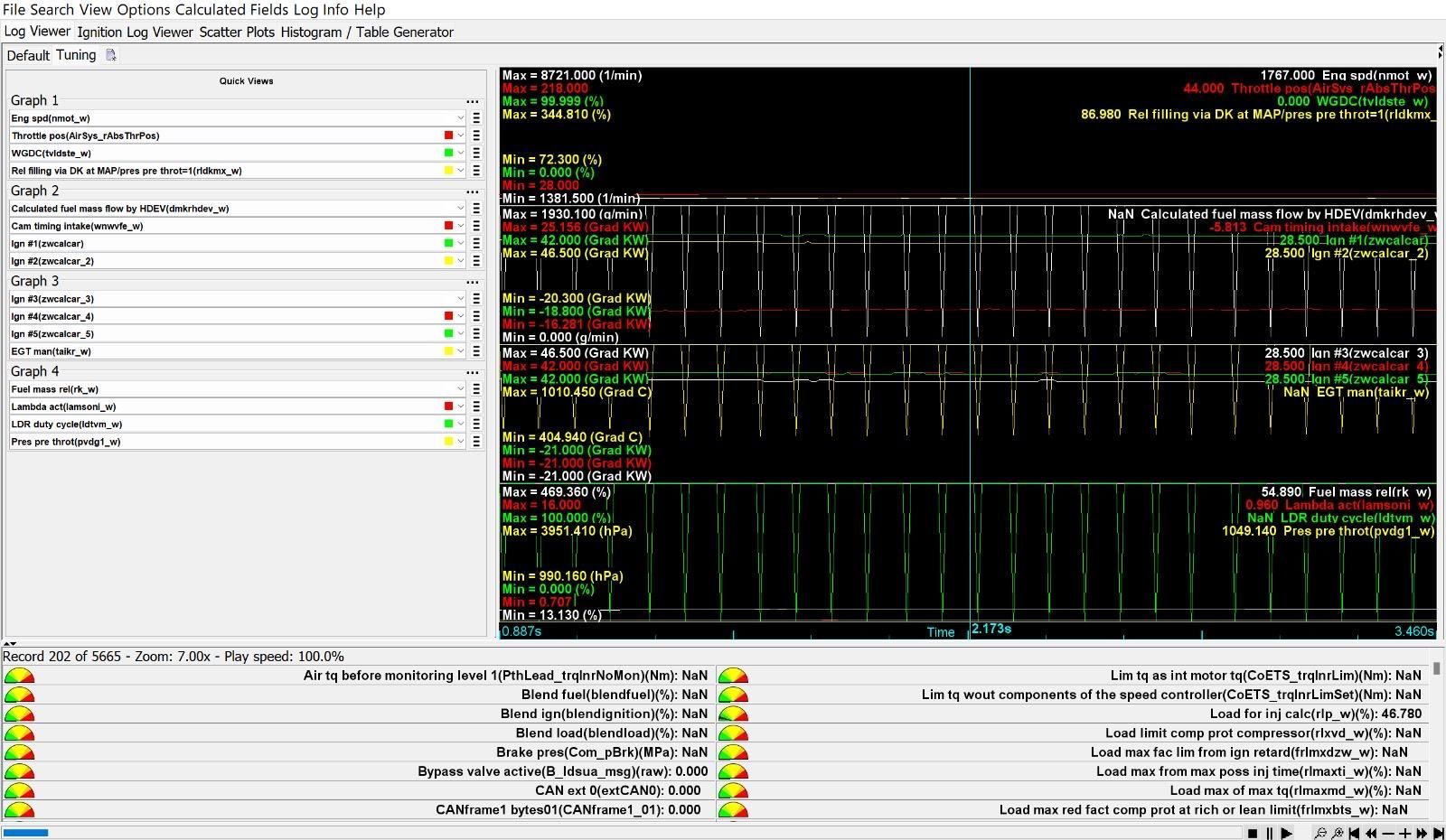Expand Throttle pos field dropdown
The image size is (1446, 840).
point(460,135)
